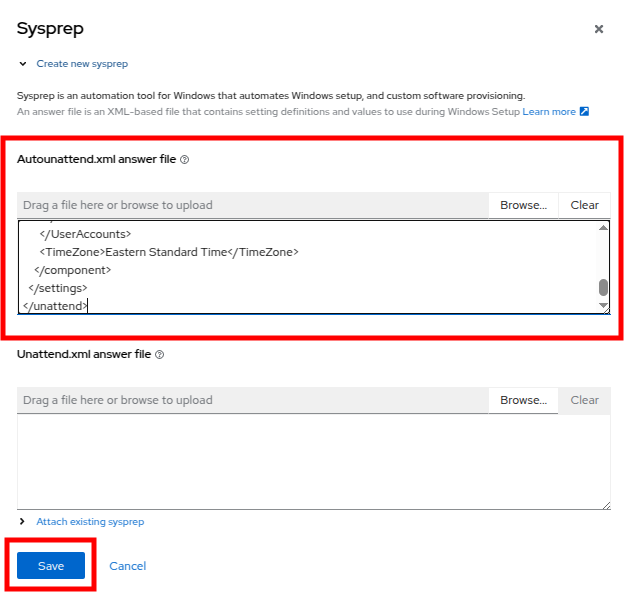Expand the Attach existing sysprep section
Image resolution: width=626 pixels, height=592 pixels.
point(22,522)
